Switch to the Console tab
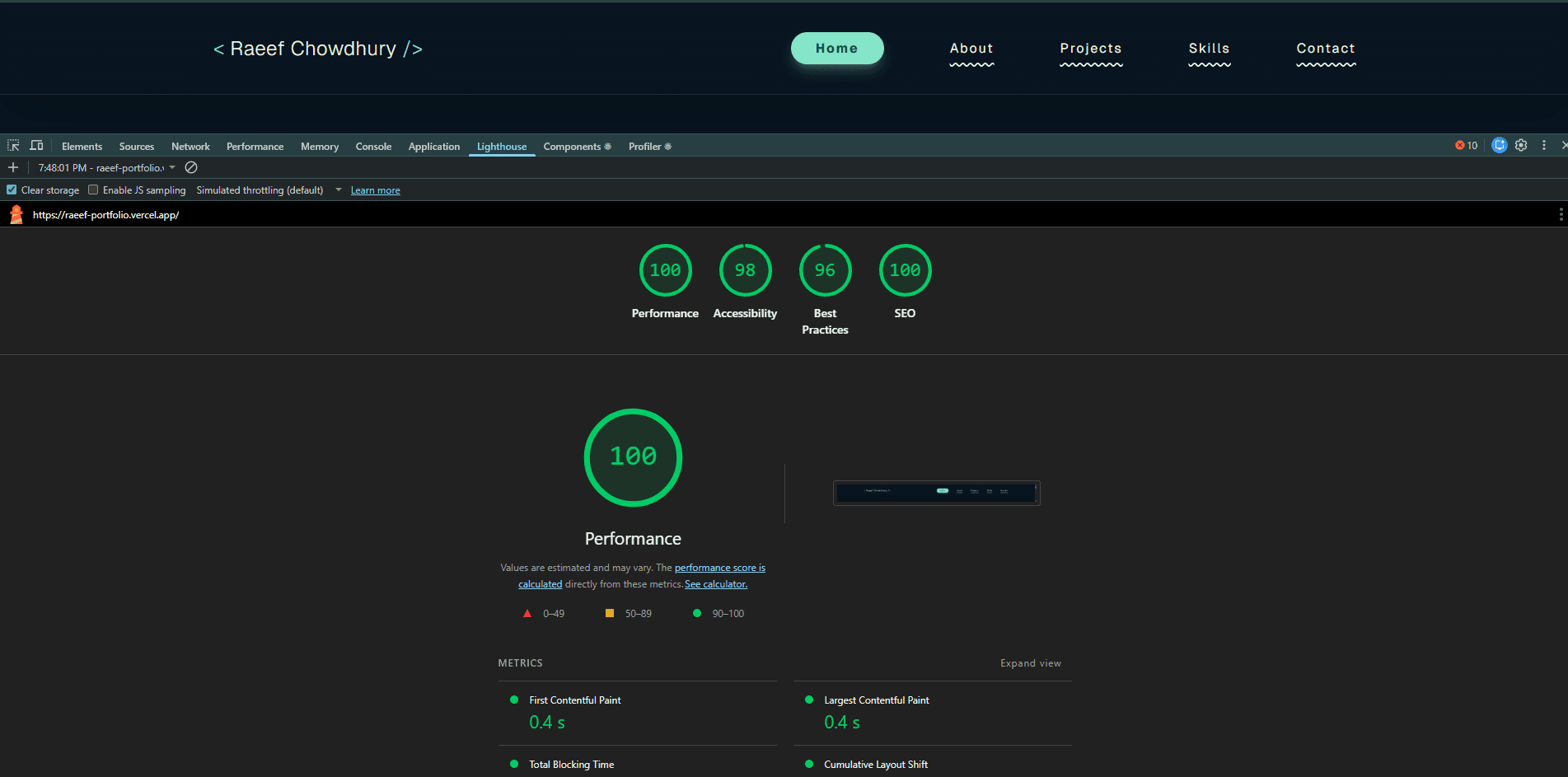 pos(373,147)
